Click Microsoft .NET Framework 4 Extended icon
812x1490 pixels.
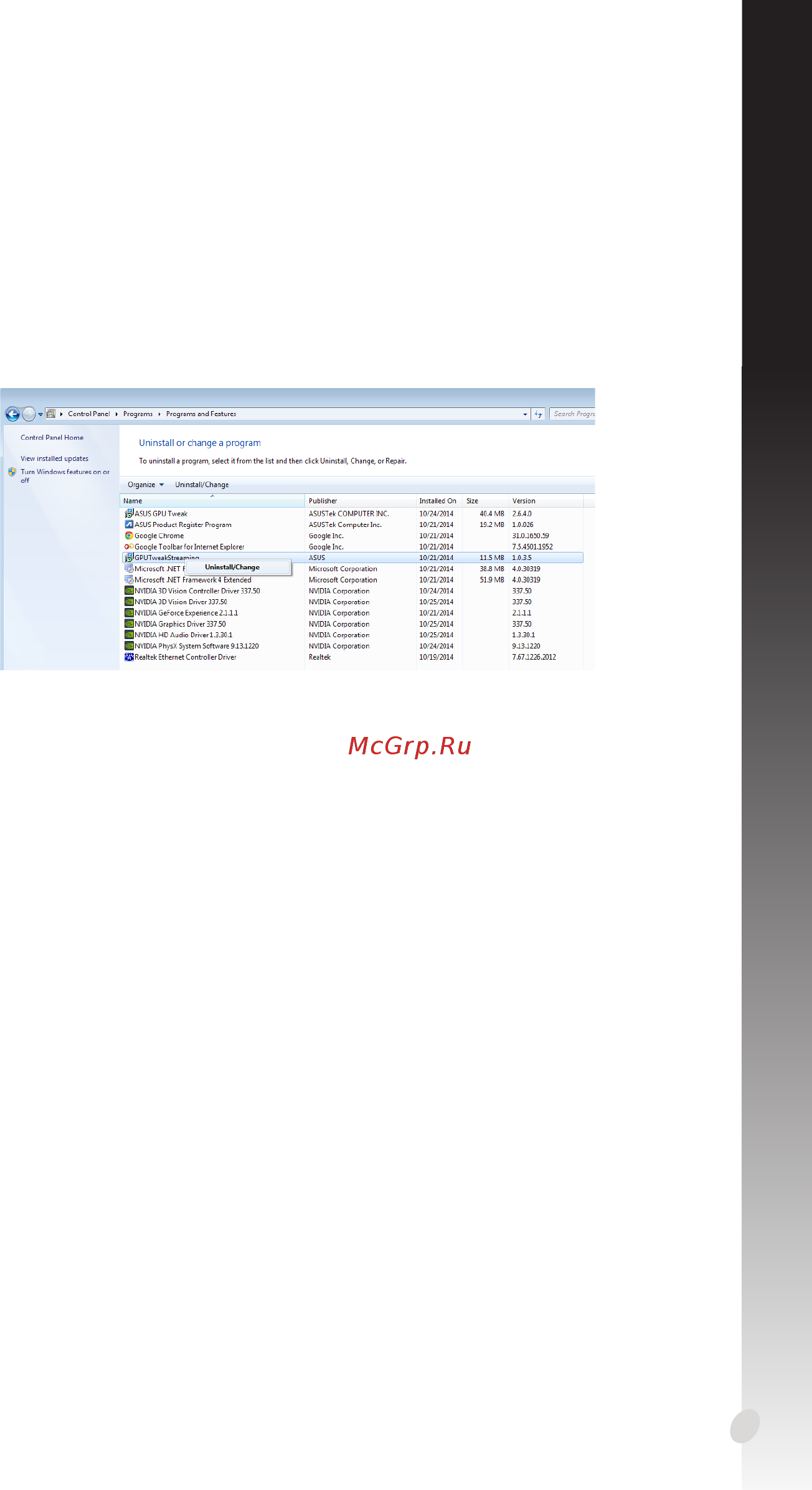click(129, 580)
